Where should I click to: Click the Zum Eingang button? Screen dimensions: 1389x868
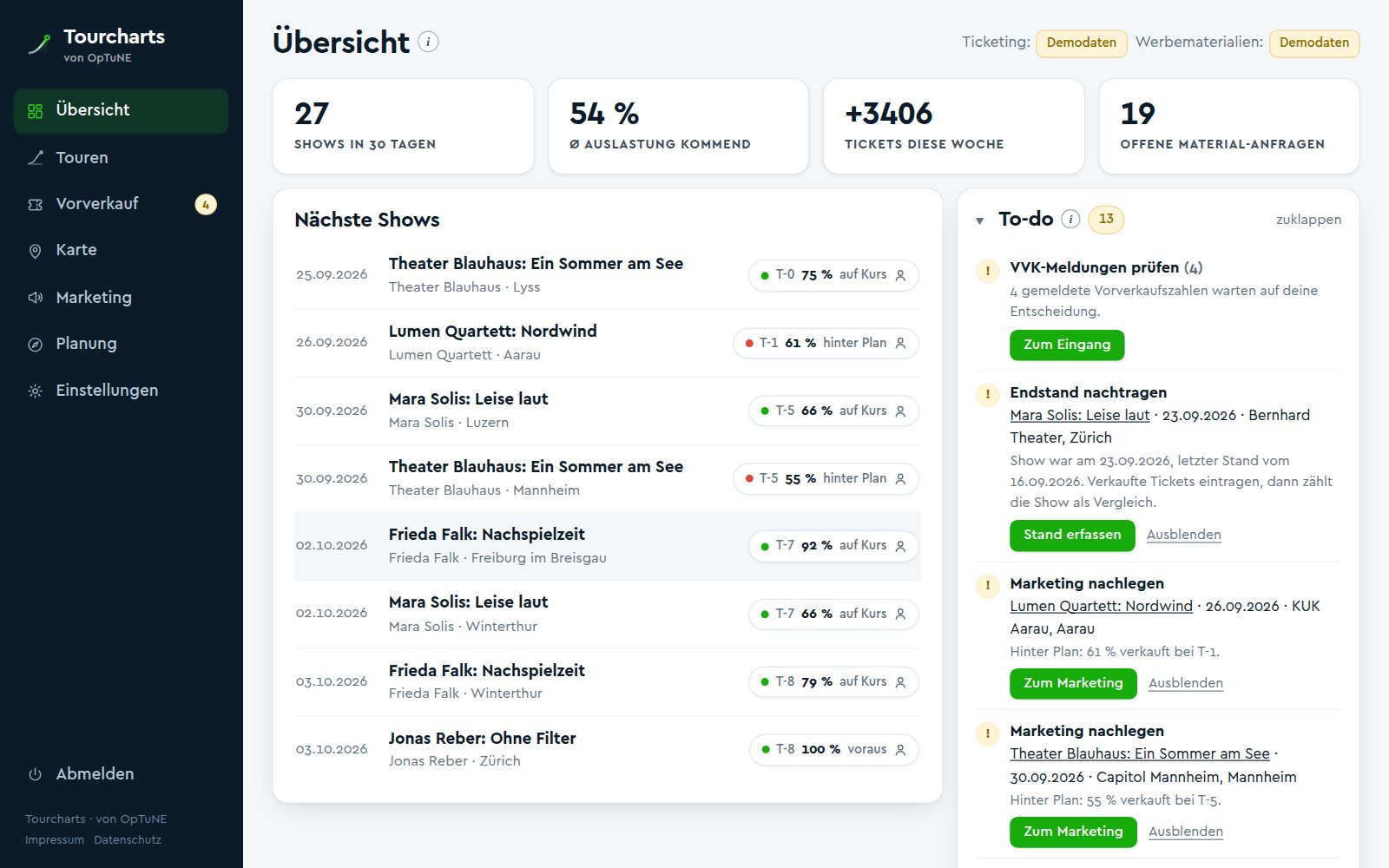(1067, 345)
